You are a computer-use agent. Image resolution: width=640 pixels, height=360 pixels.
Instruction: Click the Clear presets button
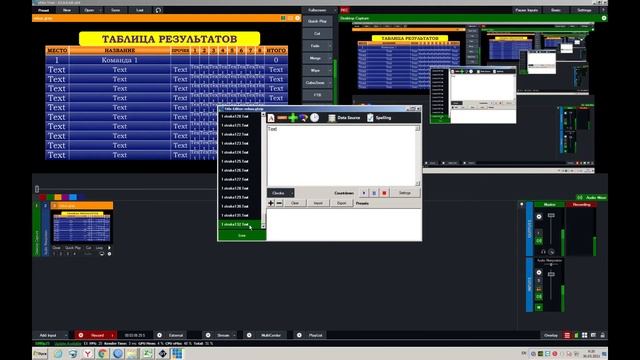coord(295,203)
